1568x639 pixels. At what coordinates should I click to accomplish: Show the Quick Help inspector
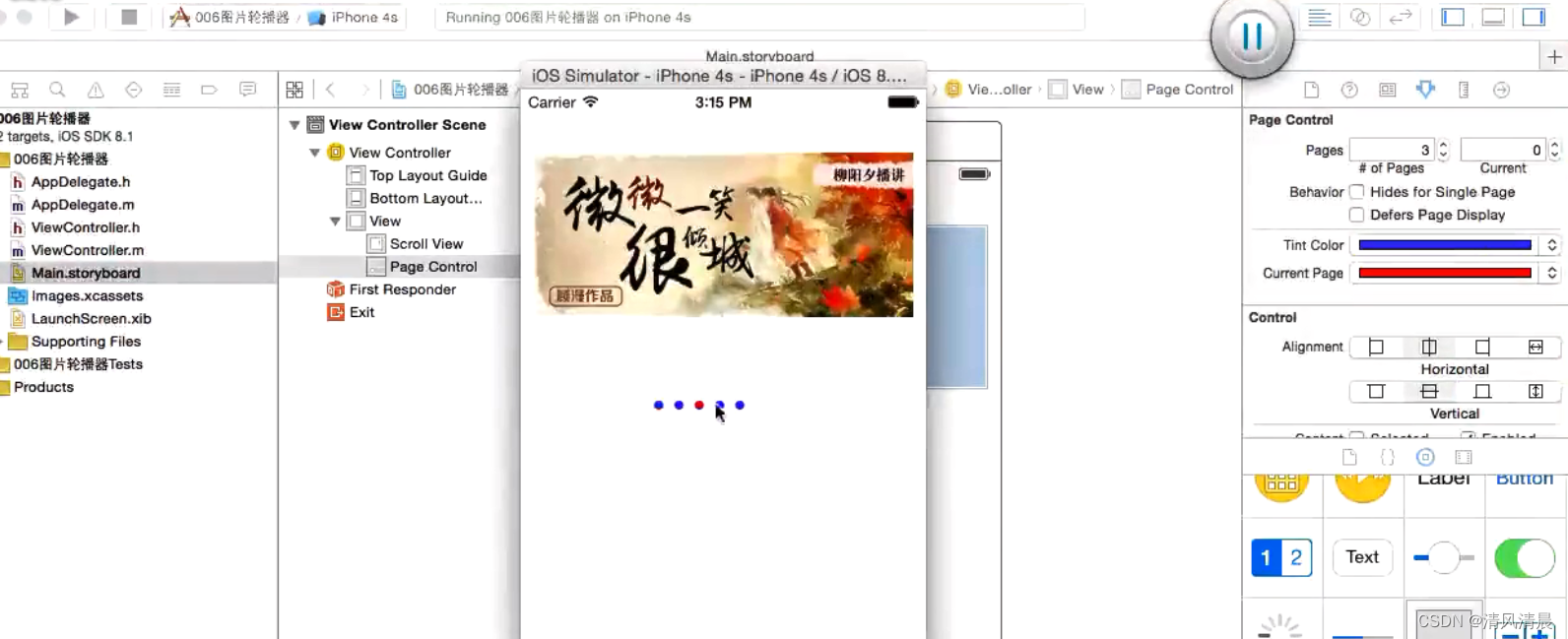coord(1349,90)
